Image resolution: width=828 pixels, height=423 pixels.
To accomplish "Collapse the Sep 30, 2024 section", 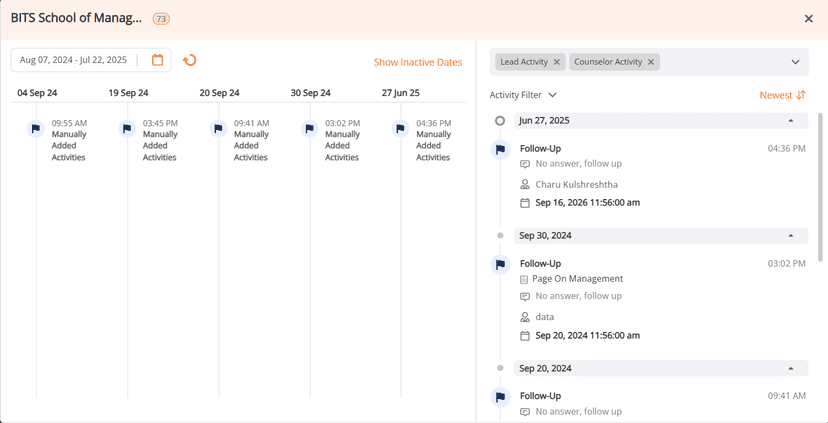I will 791,236.
